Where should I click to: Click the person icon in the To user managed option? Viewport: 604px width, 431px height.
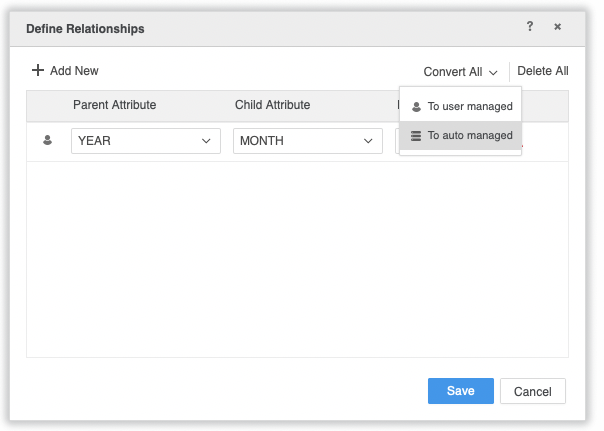coord(416,106)
